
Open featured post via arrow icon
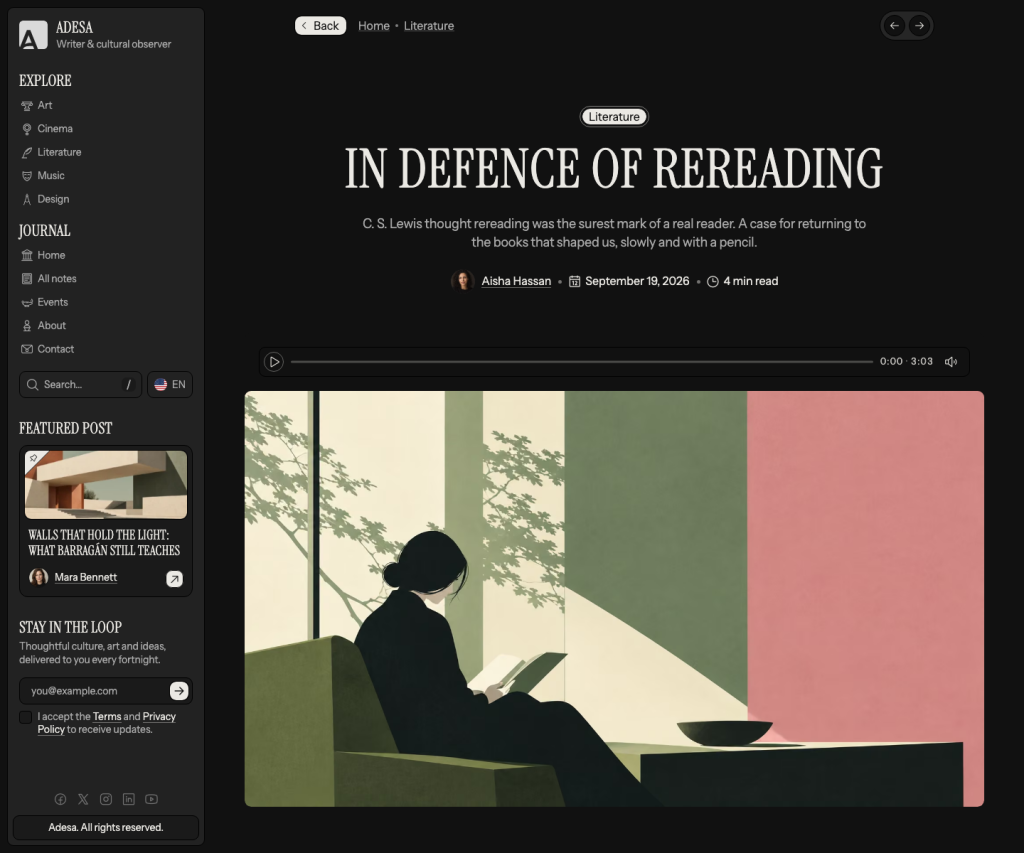pyautogui.click(x=174, y=579)
